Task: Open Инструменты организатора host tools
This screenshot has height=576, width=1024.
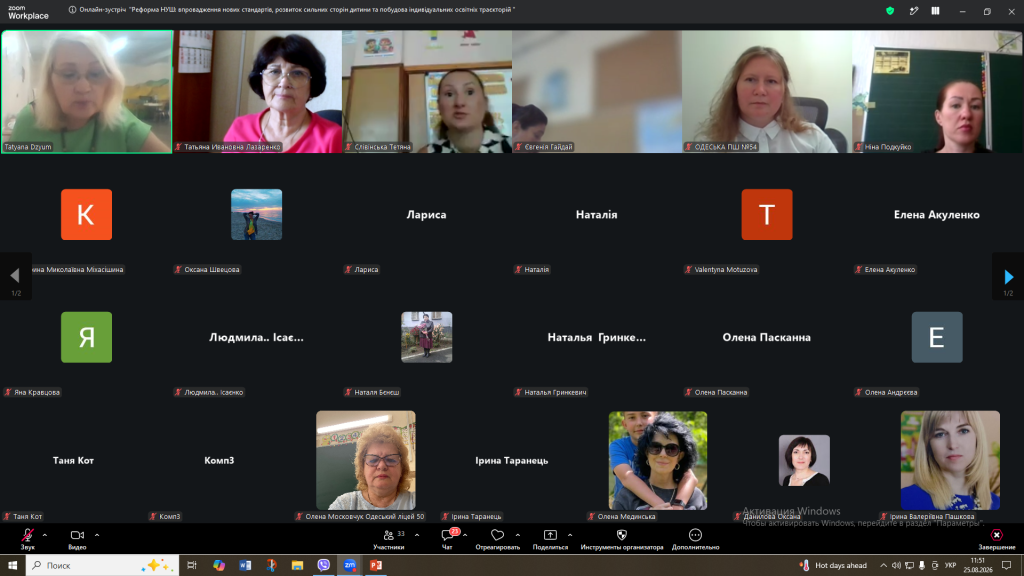Action: tap(622, 539)
